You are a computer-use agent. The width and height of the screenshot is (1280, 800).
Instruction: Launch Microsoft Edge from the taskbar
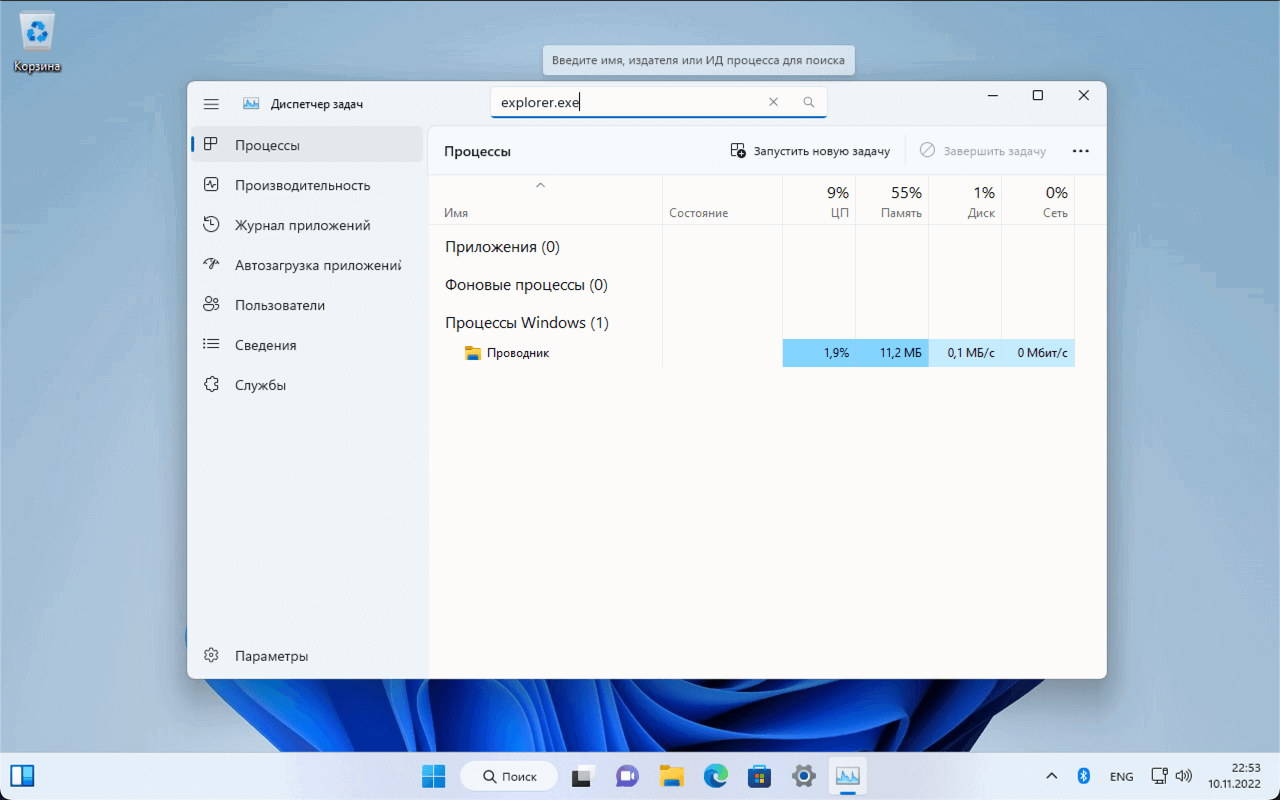click(715, 776)
